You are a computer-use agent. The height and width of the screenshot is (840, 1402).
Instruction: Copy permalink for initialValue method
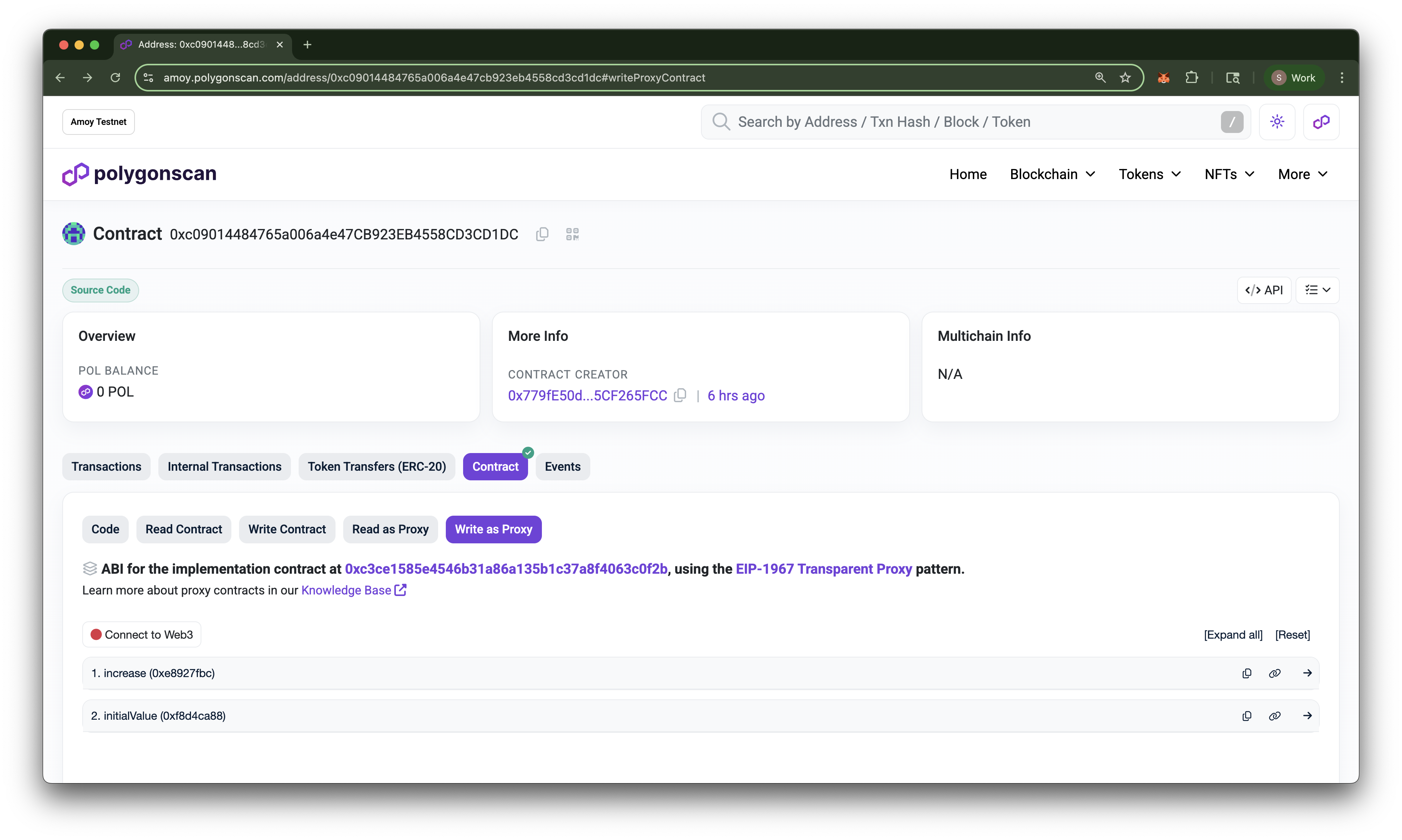(1275, 716)
